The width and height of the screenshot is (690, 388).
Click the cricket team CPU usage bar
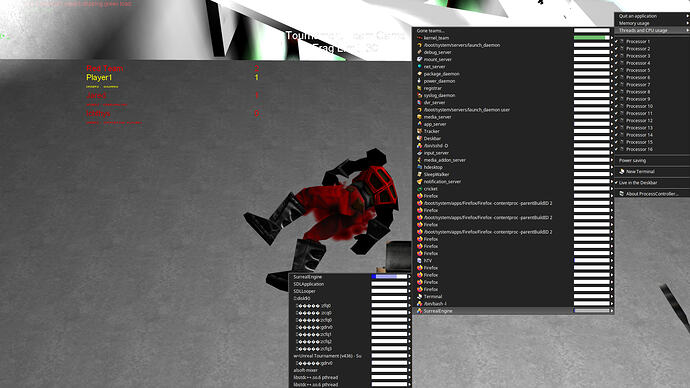pyautogui.click(x=591, y=189)
